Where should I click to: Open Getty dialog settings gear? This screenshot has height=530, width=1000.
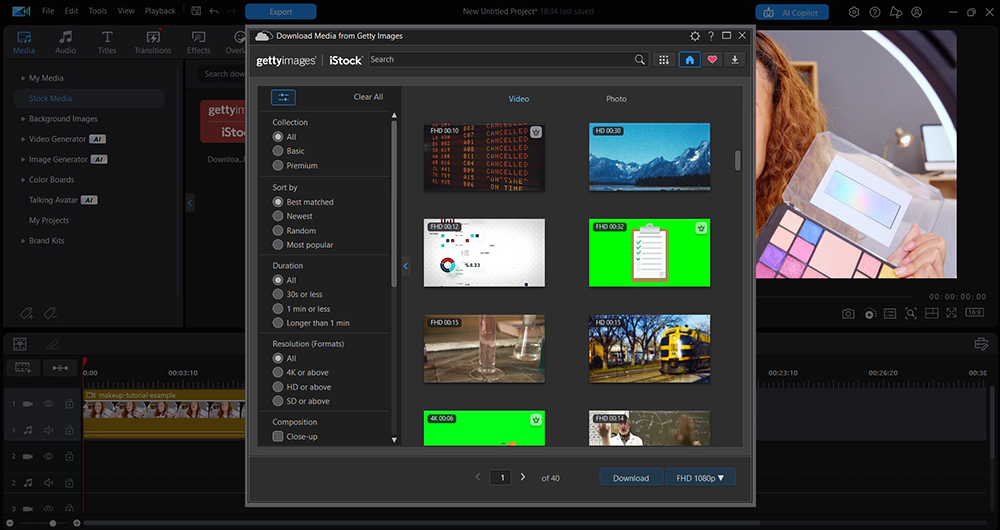(x=695, y=35)
